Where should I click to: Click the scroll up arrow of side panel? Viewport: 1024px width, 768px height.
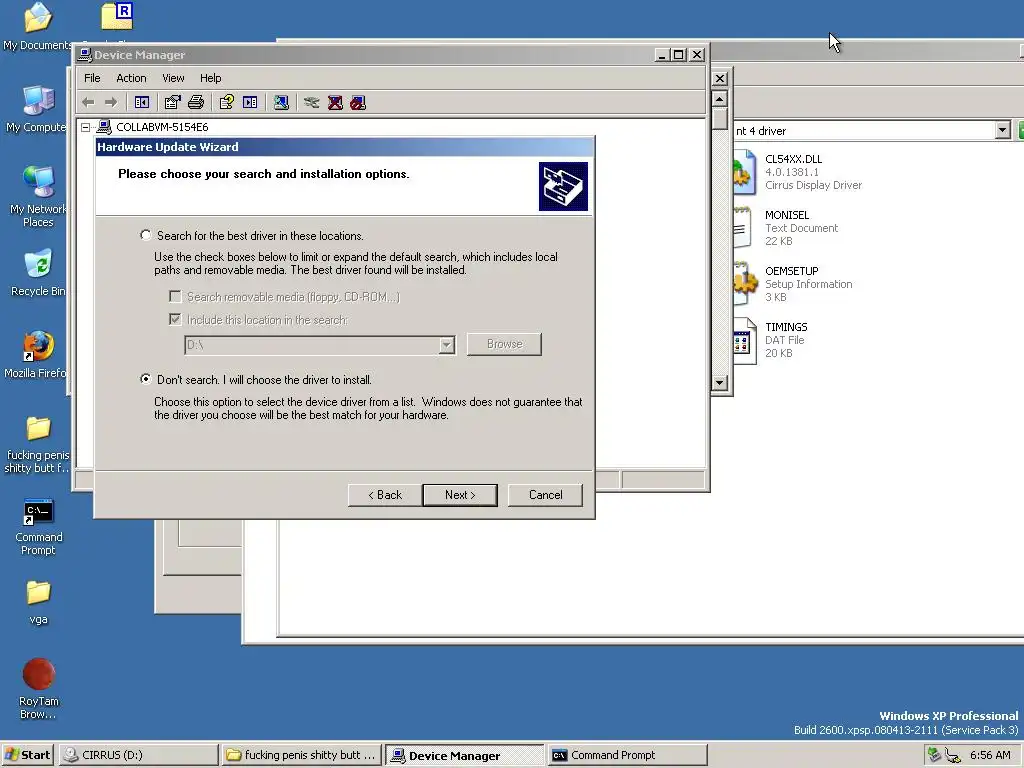tap(719, 99)
